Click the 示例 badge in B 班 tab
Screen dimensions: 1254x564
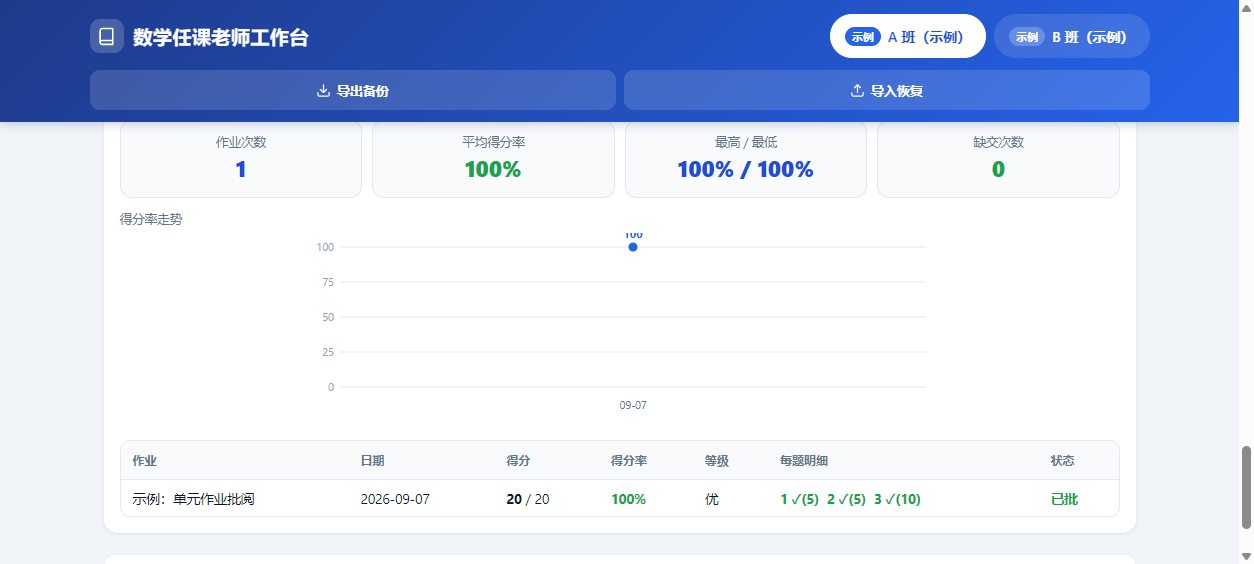pyautogui.click(x=1027, y=37)
